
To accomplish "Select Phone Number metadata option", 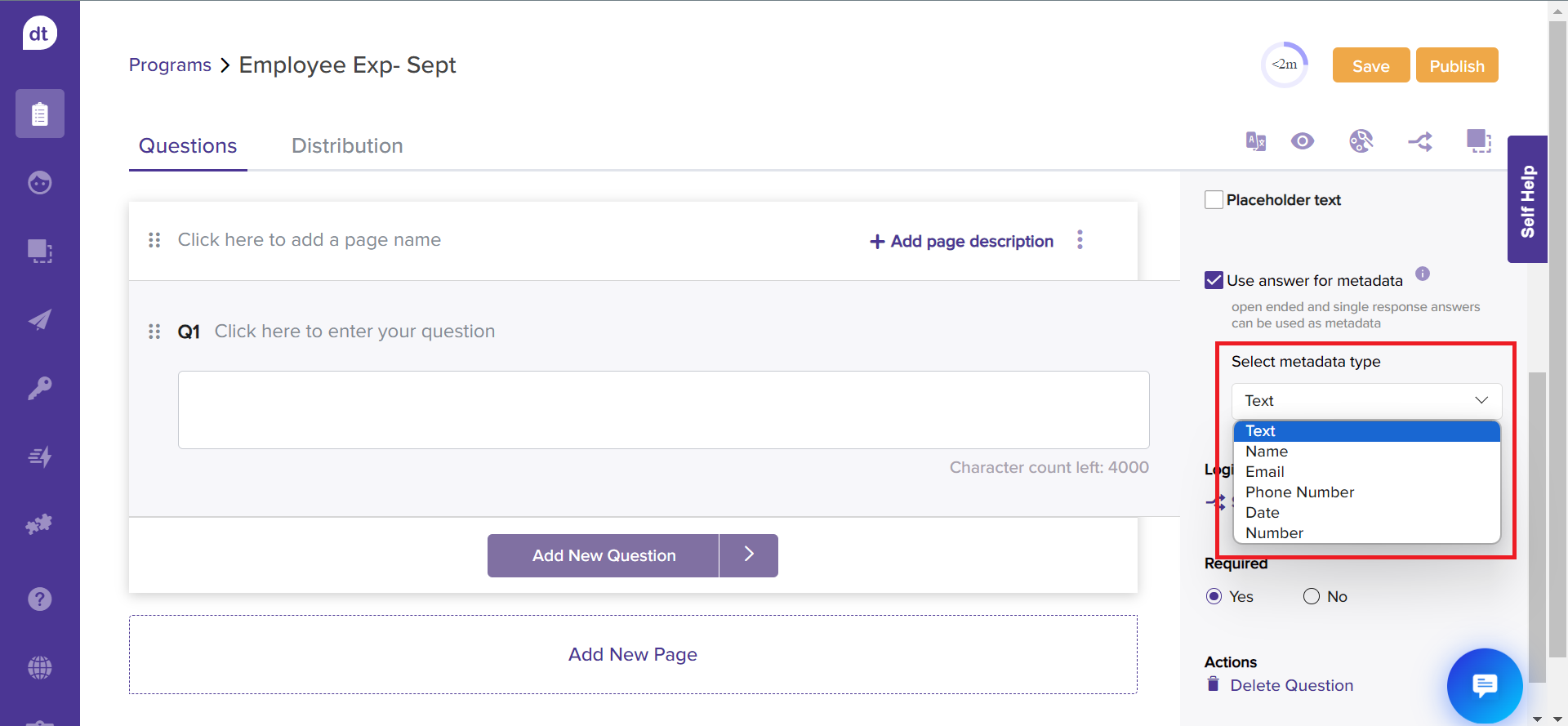I will pos(1299,492).
